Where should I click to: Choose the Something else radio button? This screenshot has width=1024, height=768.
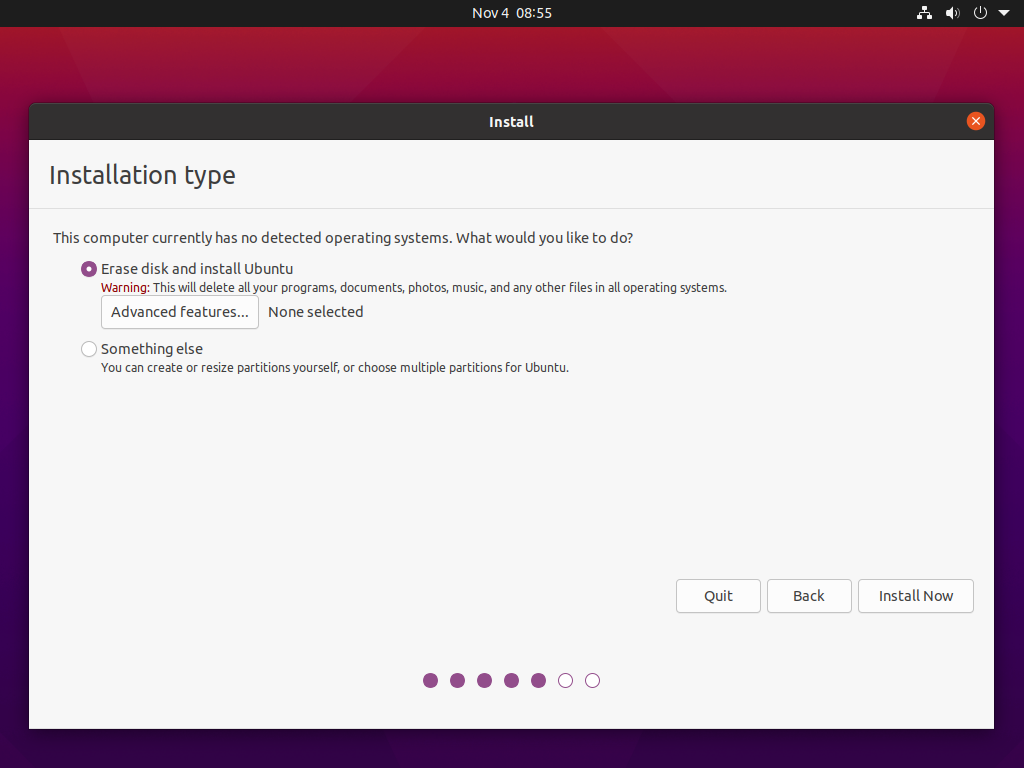click(x=89, y=349)
